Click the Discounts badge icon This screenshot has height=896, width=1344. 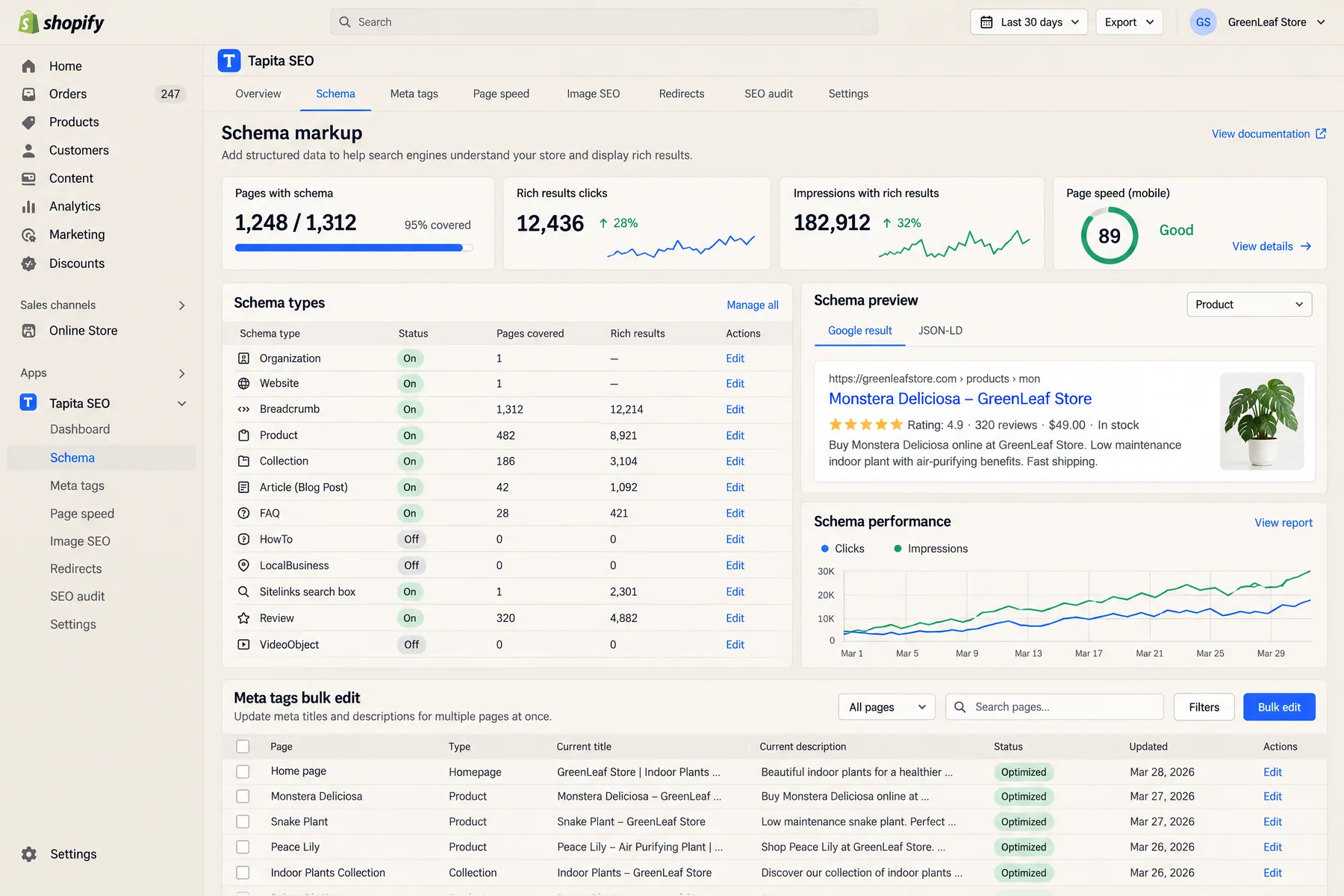coord(28,264)
